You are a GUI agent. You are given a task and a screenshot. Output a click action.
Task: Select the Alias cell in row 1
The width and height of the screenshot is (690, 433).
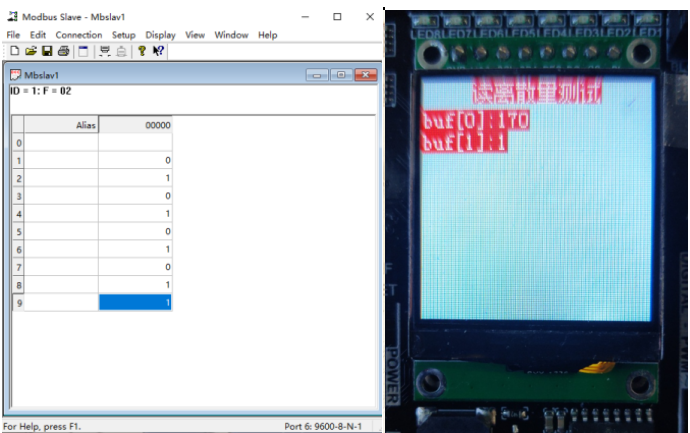[61, 160]
